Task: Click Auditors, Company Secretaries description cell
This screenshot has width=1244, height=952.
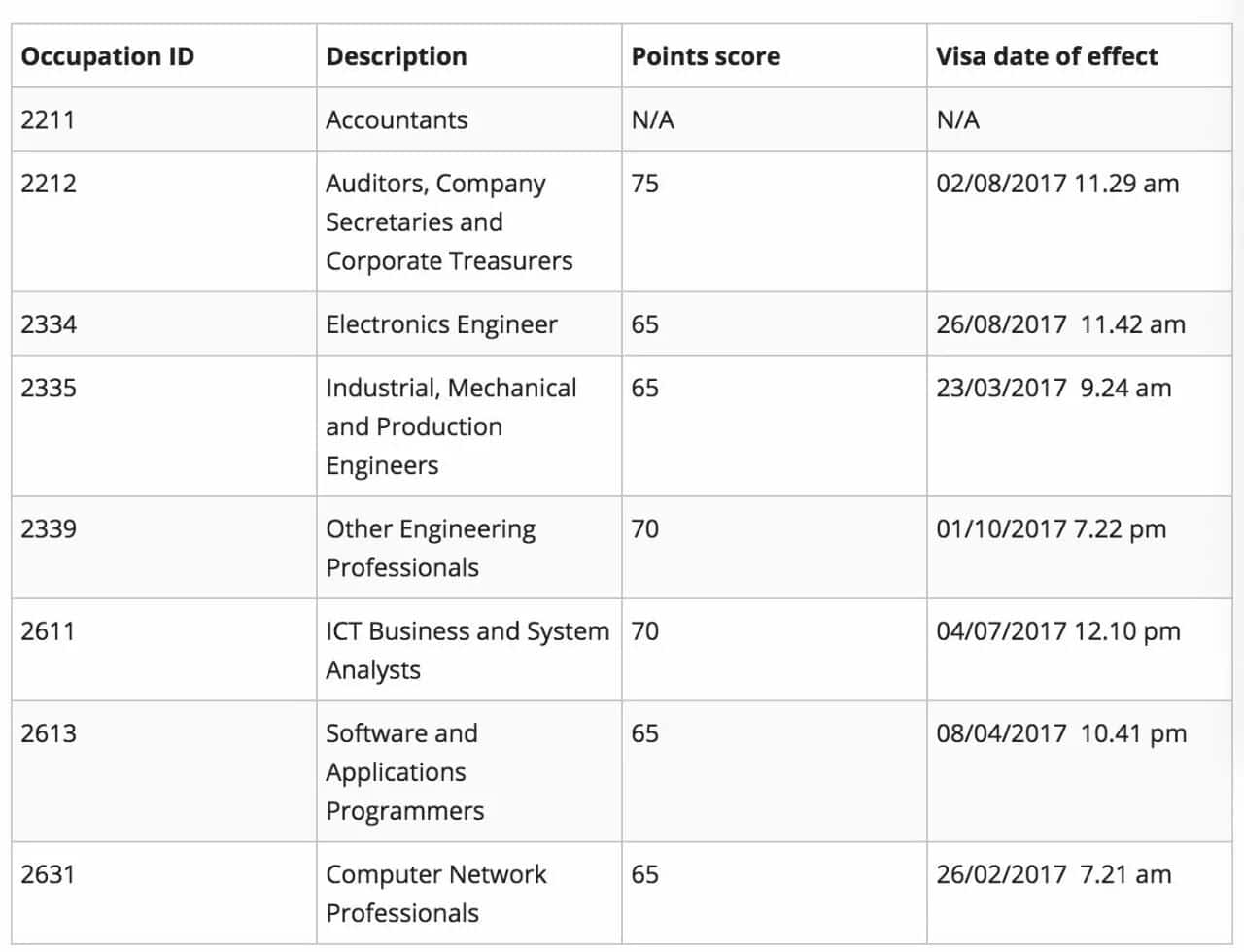Action: click(469, 221)
